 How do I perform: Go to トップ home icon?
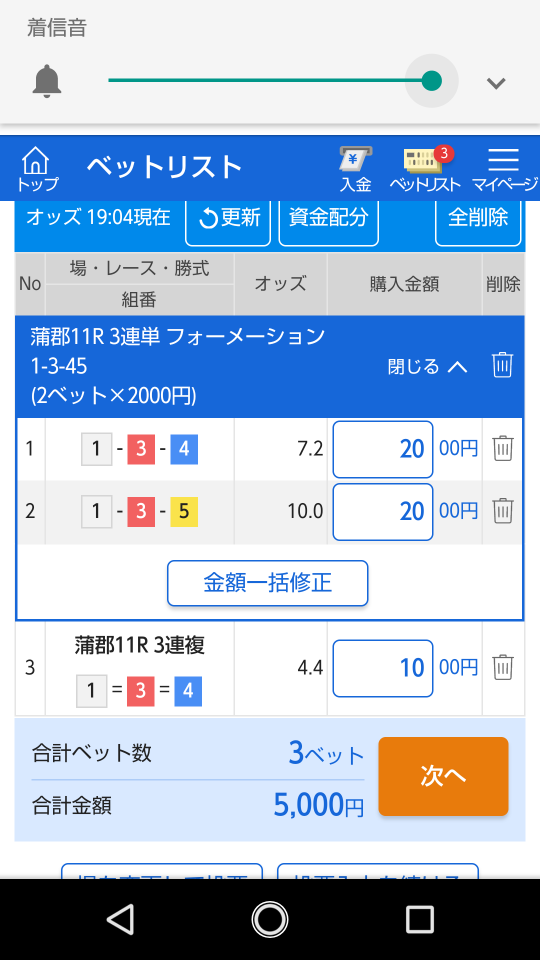coord(37,169)
